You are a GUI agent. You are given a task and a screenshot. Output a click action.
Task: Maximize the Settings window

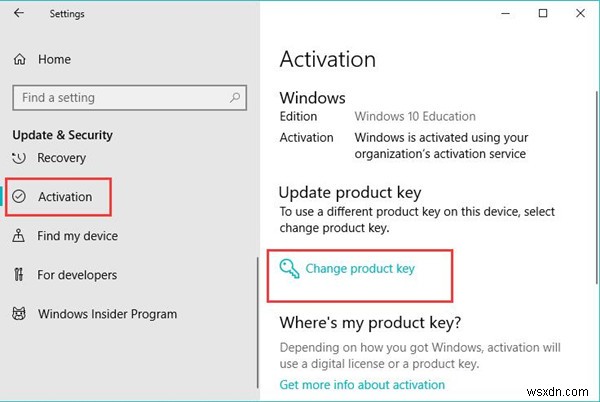point(543,14)
